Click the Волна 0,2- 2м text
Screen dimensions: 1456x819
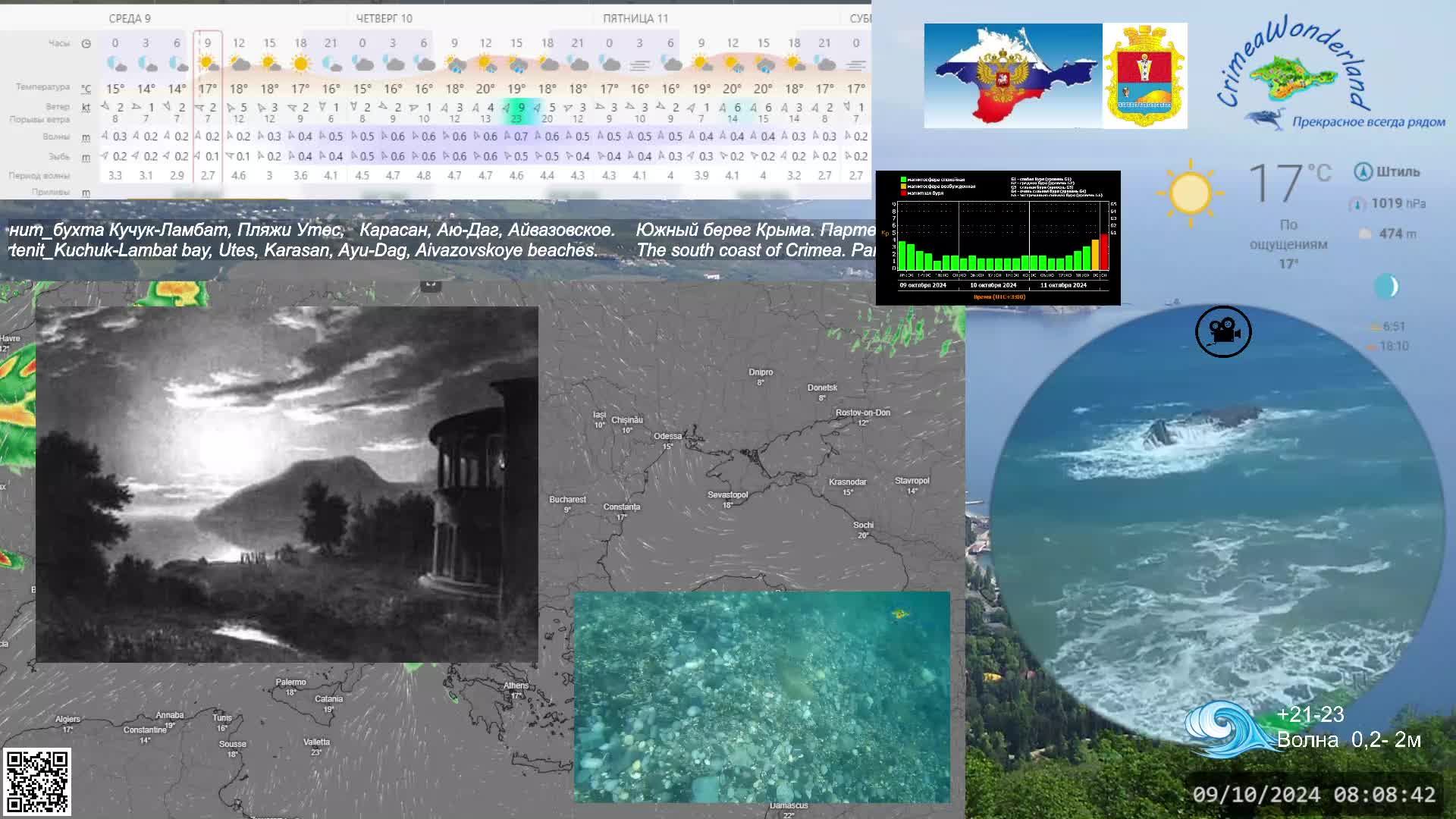[x=1349, y=740]
